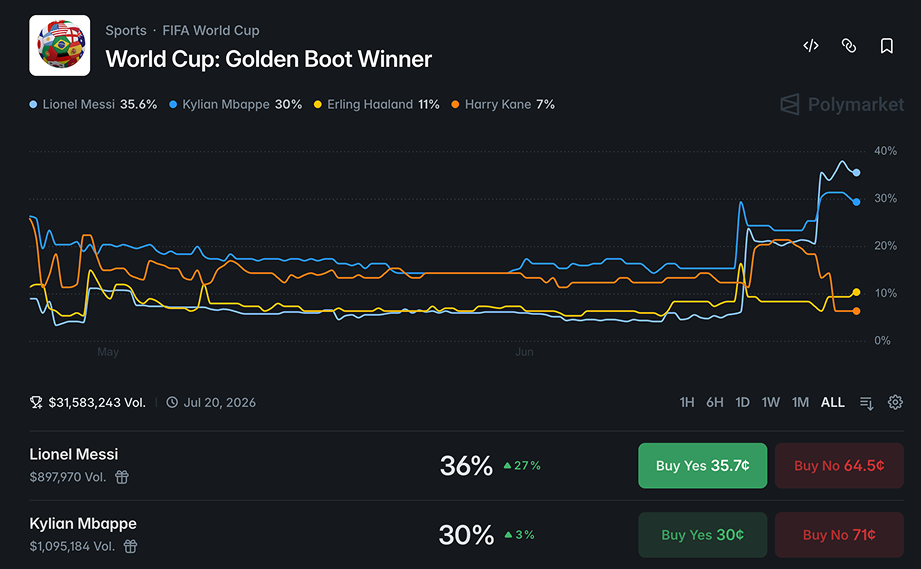
Task: Copy the market link icon
Action: pos(849,46)
